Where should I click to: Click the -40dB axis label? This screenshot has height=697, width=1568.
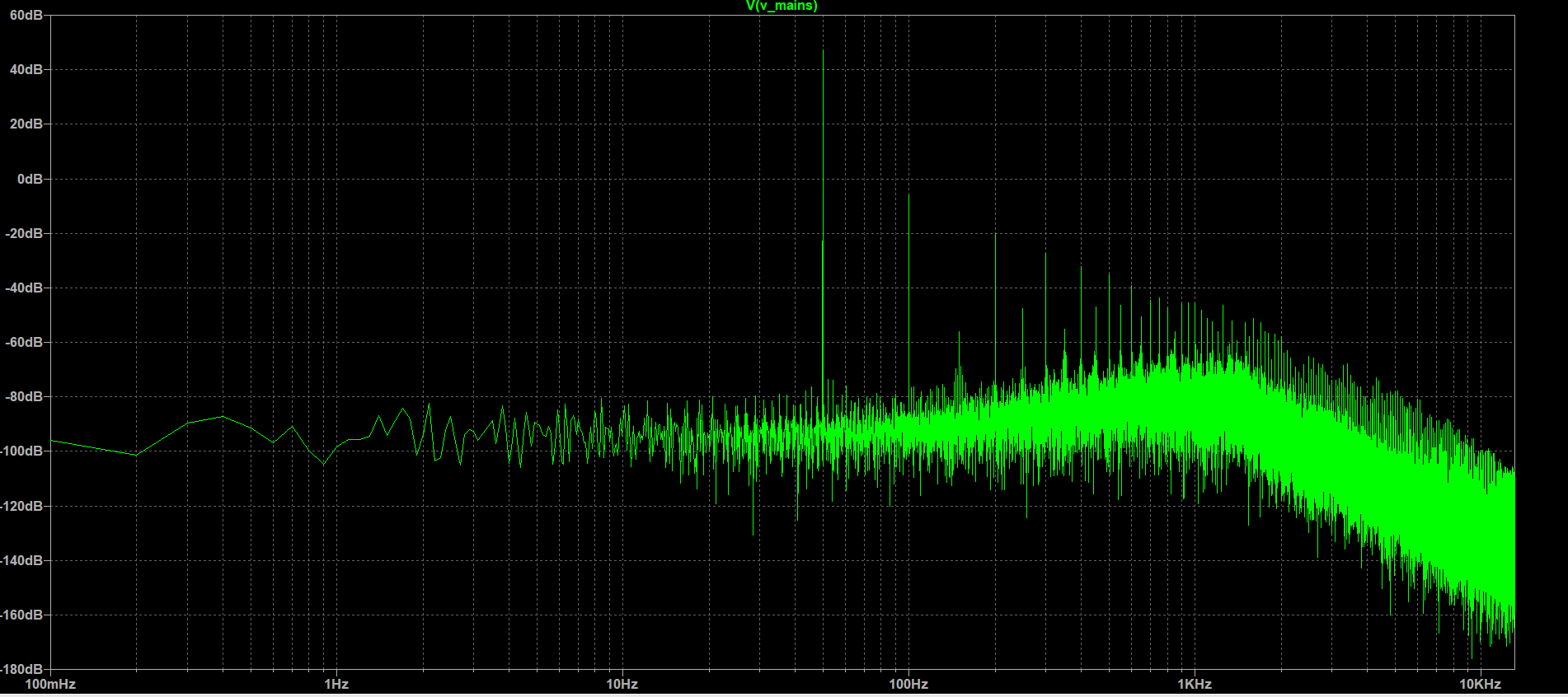[24, 288]
